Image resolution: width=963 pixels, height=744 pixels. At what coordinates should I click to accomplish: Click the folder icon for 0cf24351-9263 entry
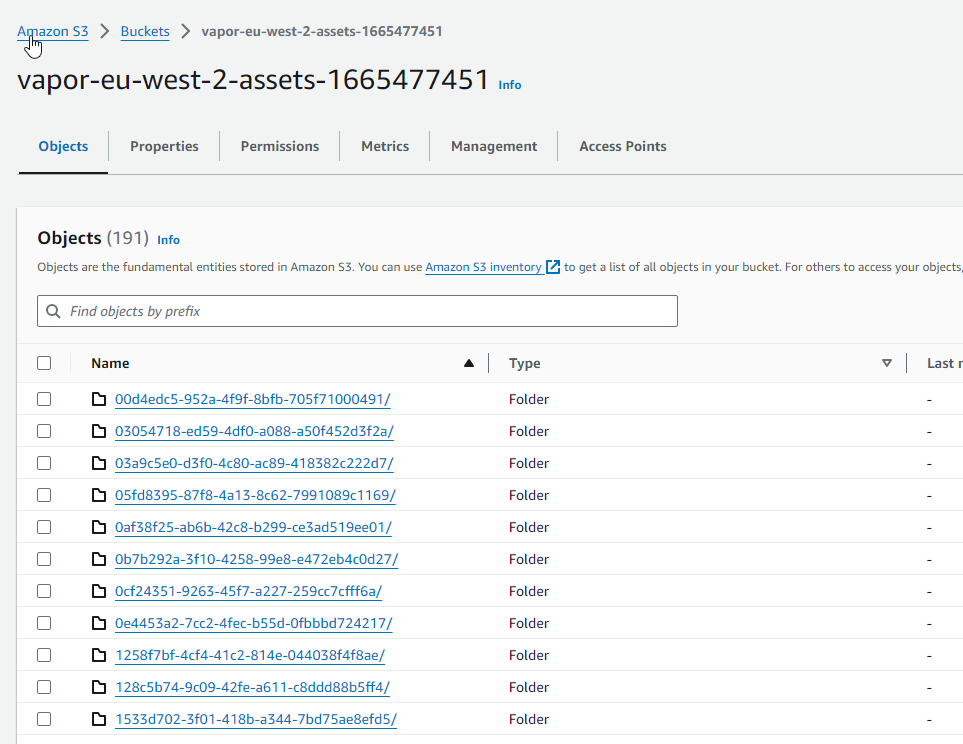pyautogui.click(x=98, y=591)
